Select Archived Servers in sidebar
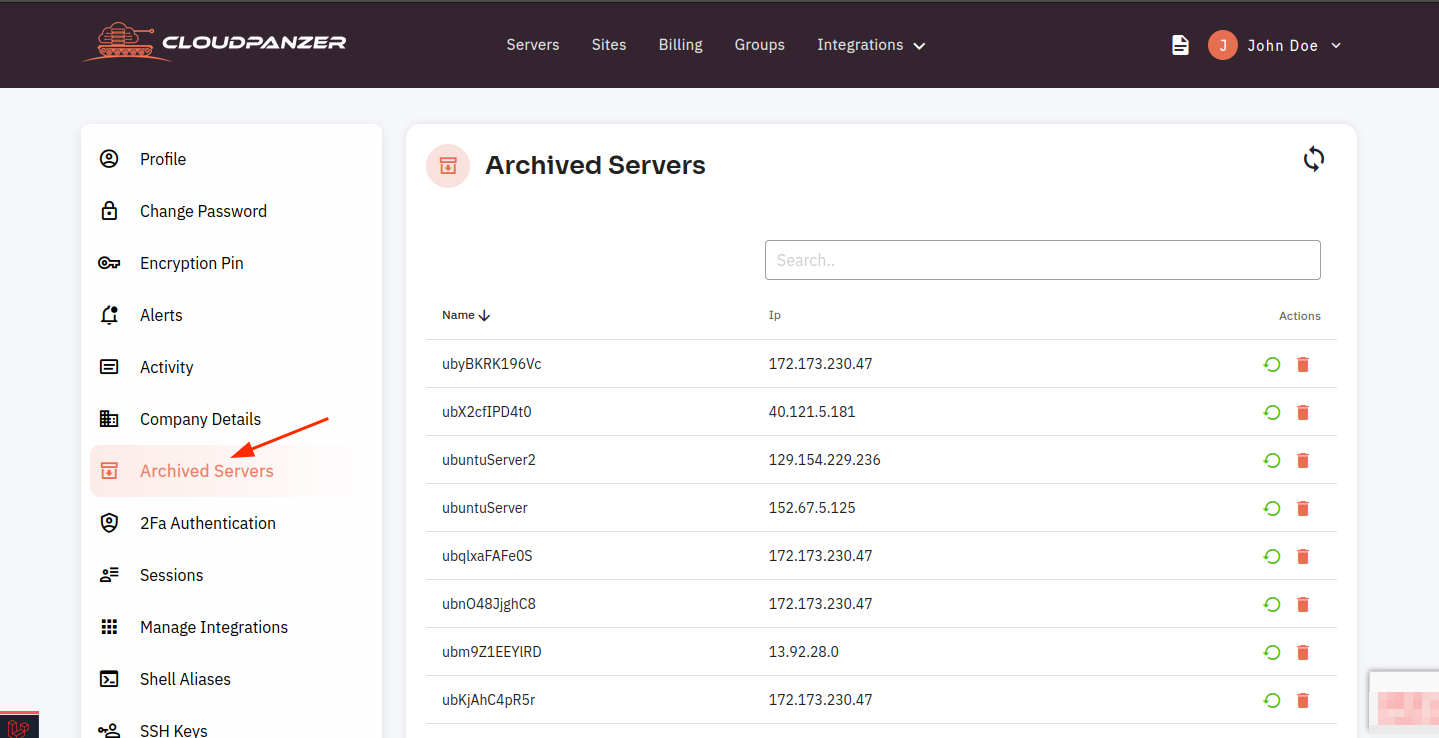 [206, 471]
